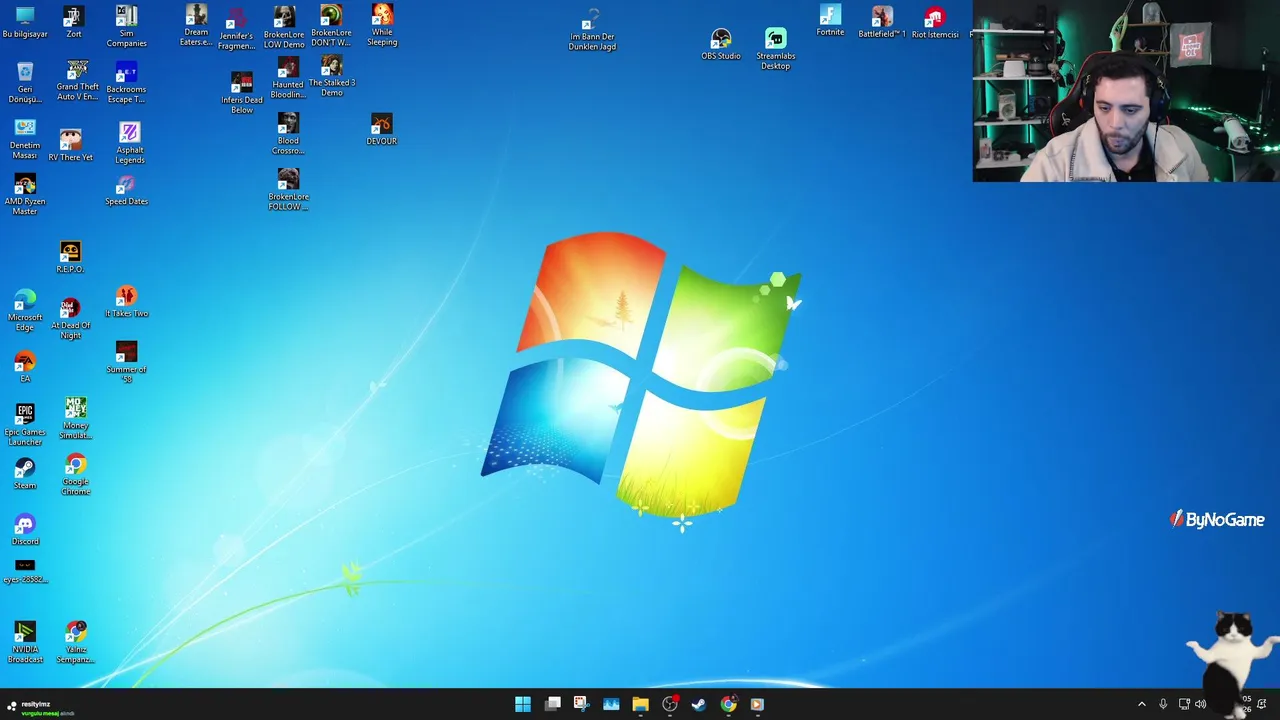This screenshot has width=1280, height=720.
Task: Launch AMD Ryzen Master shortcut
Action: point(25,194)
